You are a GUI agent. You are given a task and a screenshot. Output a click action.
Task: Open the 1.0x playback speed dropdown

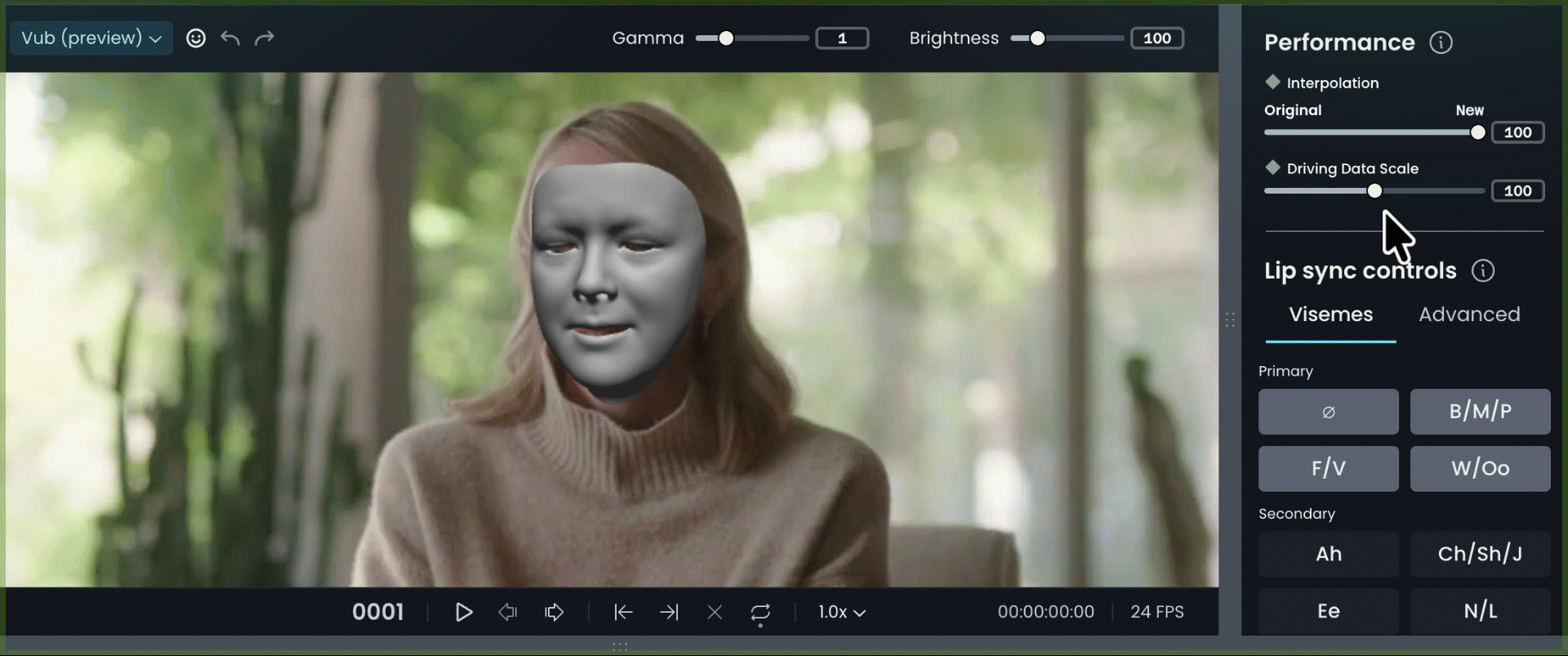pyautogui.click(x=842, y=612)
